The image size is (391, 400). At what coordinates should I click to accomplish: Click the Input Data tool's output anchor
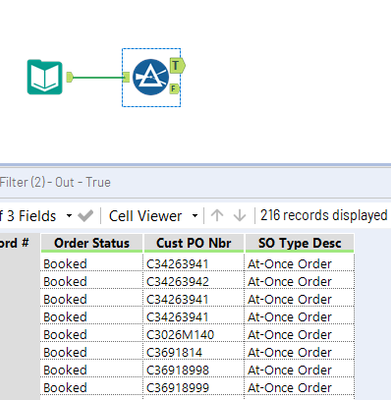69,77
